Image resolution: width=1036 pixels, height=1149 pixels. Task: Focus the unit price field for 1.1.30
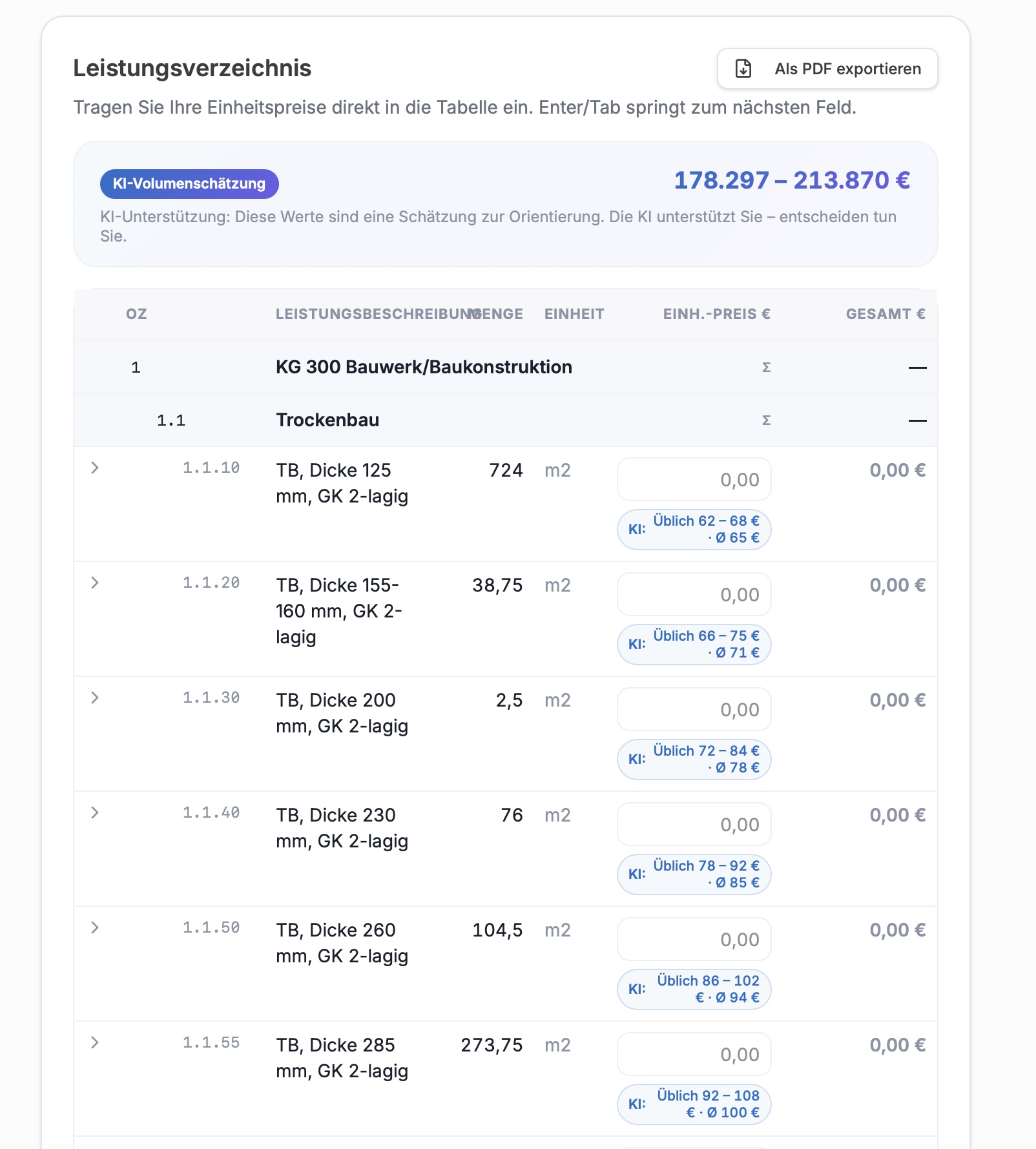pyautogui.click(x=694, y=709)
